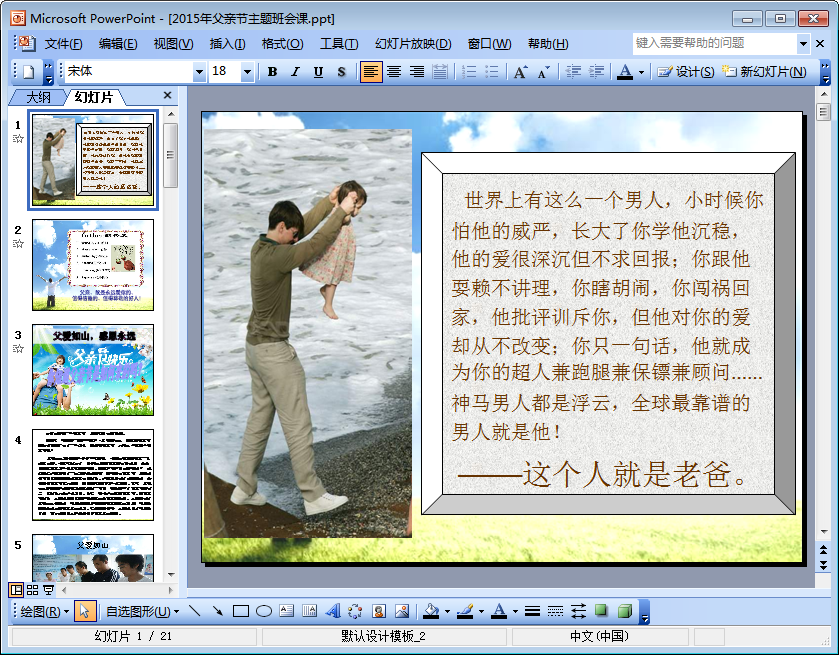Select the Oval drawing tool
Screen dimensions: 839x655
point(264,611)
